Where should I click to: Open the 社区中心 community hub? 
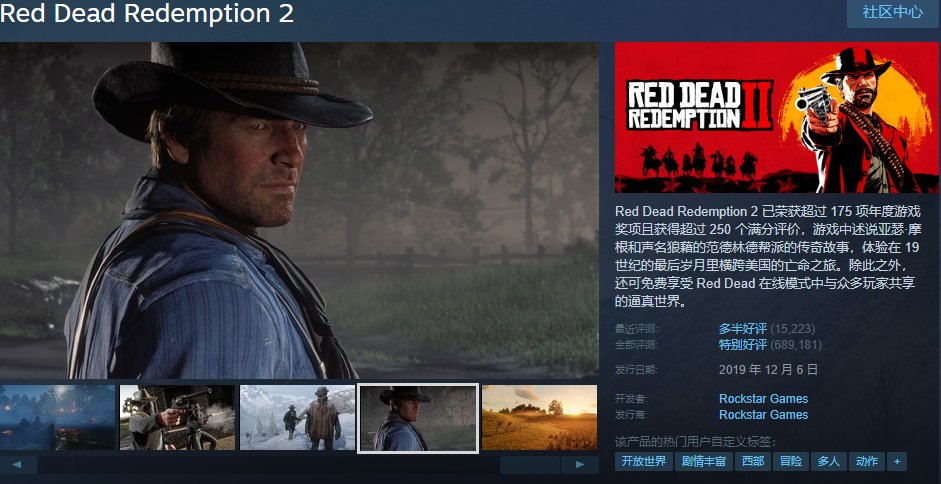click(892, 12)
